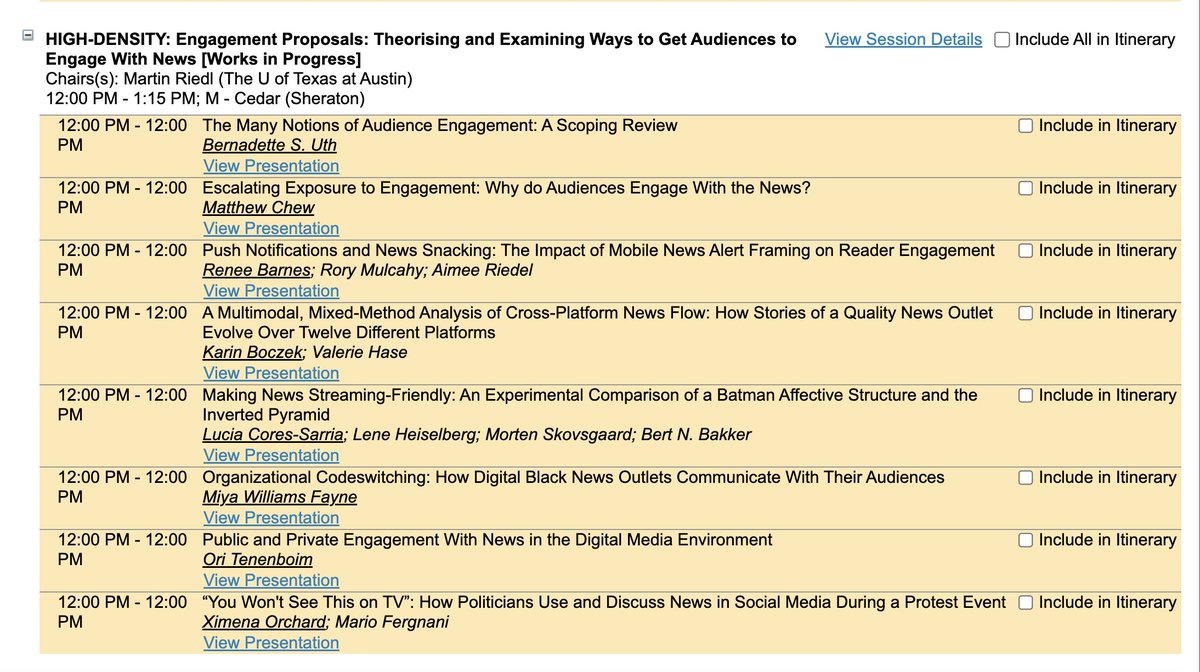Click co-author name Mario Fergnani
This screenshot has width=1200, height=672.
393,621
